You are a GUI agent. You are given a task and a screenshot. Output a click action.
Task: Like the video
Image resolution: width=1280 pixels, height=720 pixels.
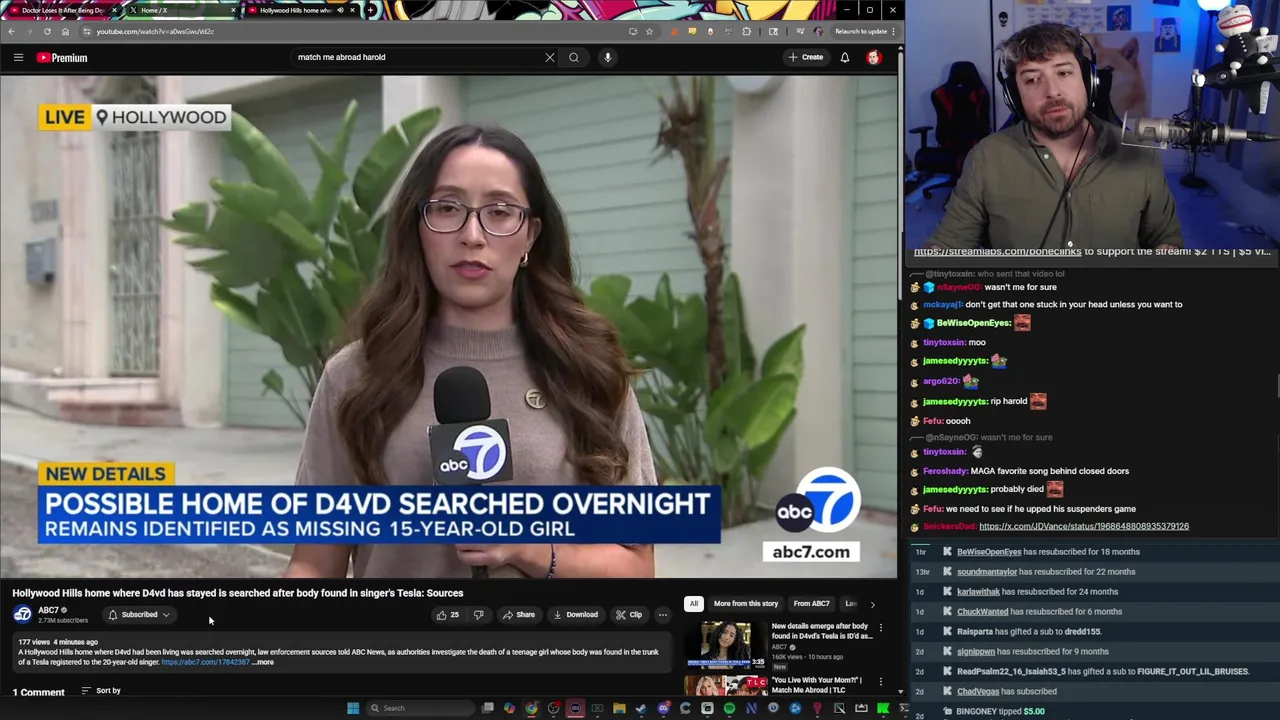click(x=447, y=615)
